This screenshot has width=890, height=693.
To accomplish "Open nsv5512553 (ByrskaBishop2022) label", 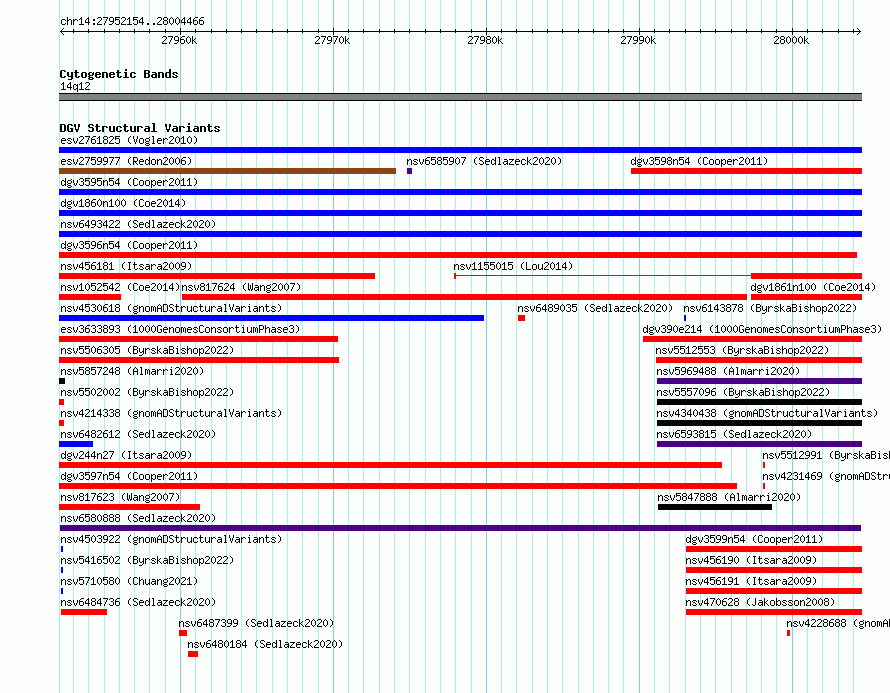I will point(742,350).
